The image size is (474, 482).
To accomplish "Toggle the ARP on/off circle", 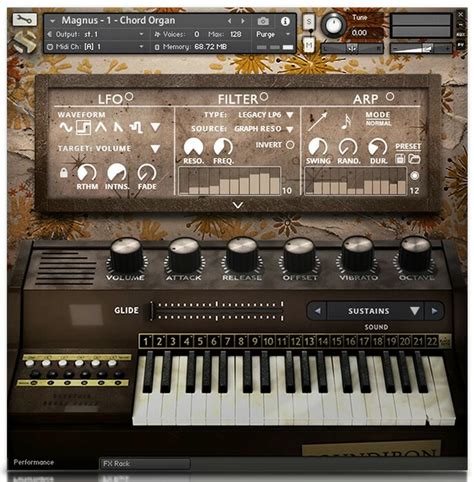I will click(390, 97).
